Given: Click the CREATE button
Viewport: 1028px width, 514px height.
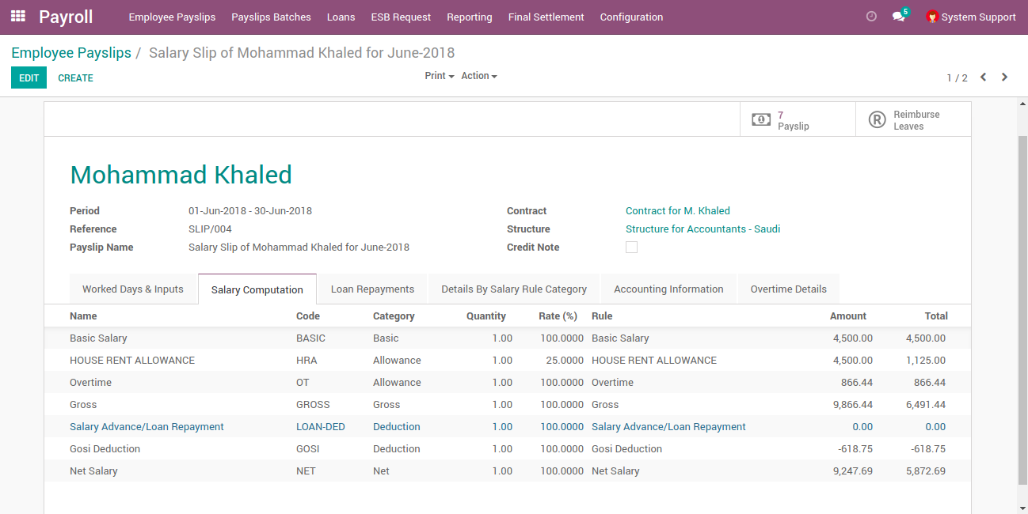Looking at the screenshot, I should click(x=75, y=78).
